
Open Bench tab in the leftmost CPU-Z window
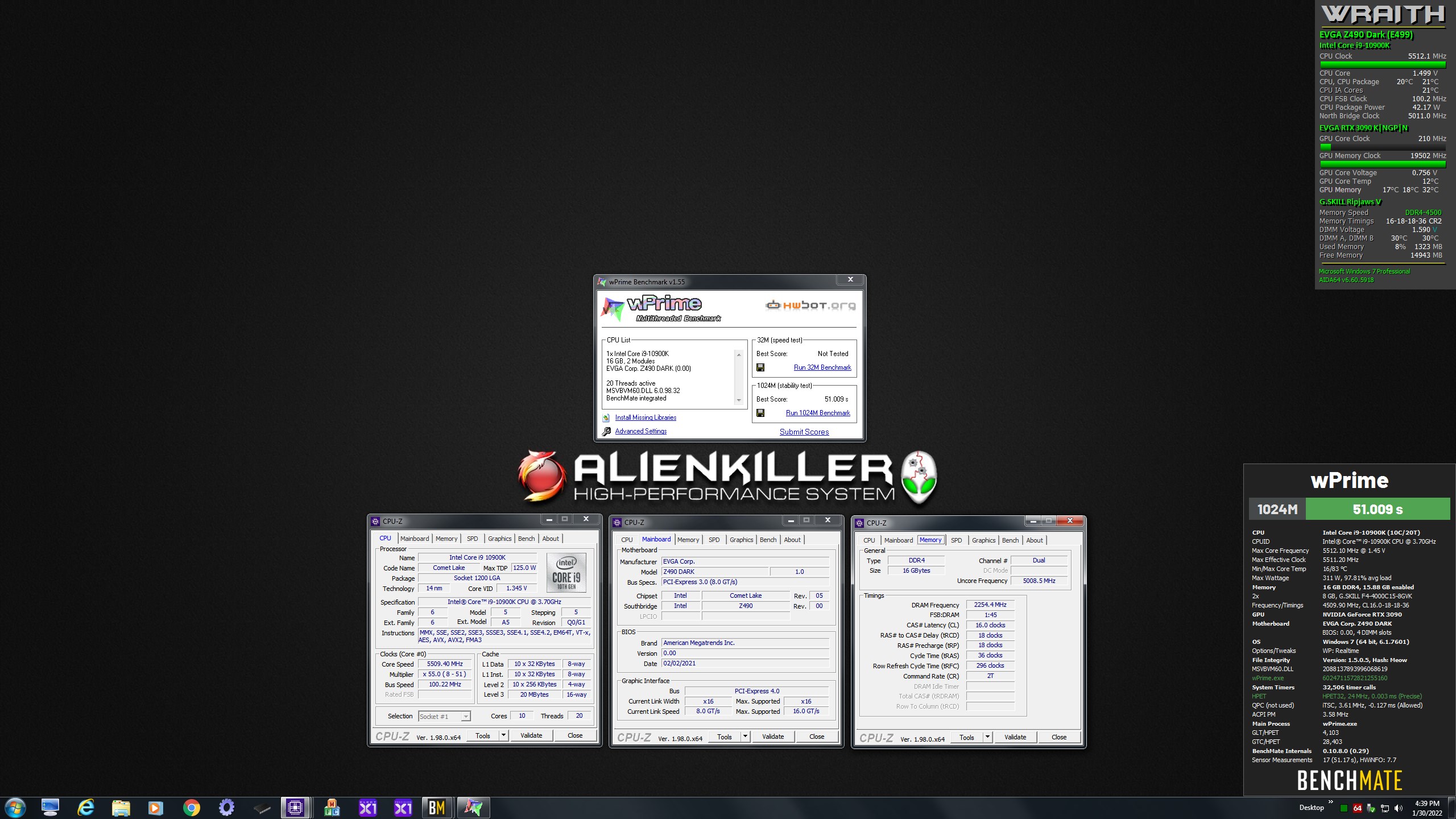pyautogui.click(x=526, y=539)
